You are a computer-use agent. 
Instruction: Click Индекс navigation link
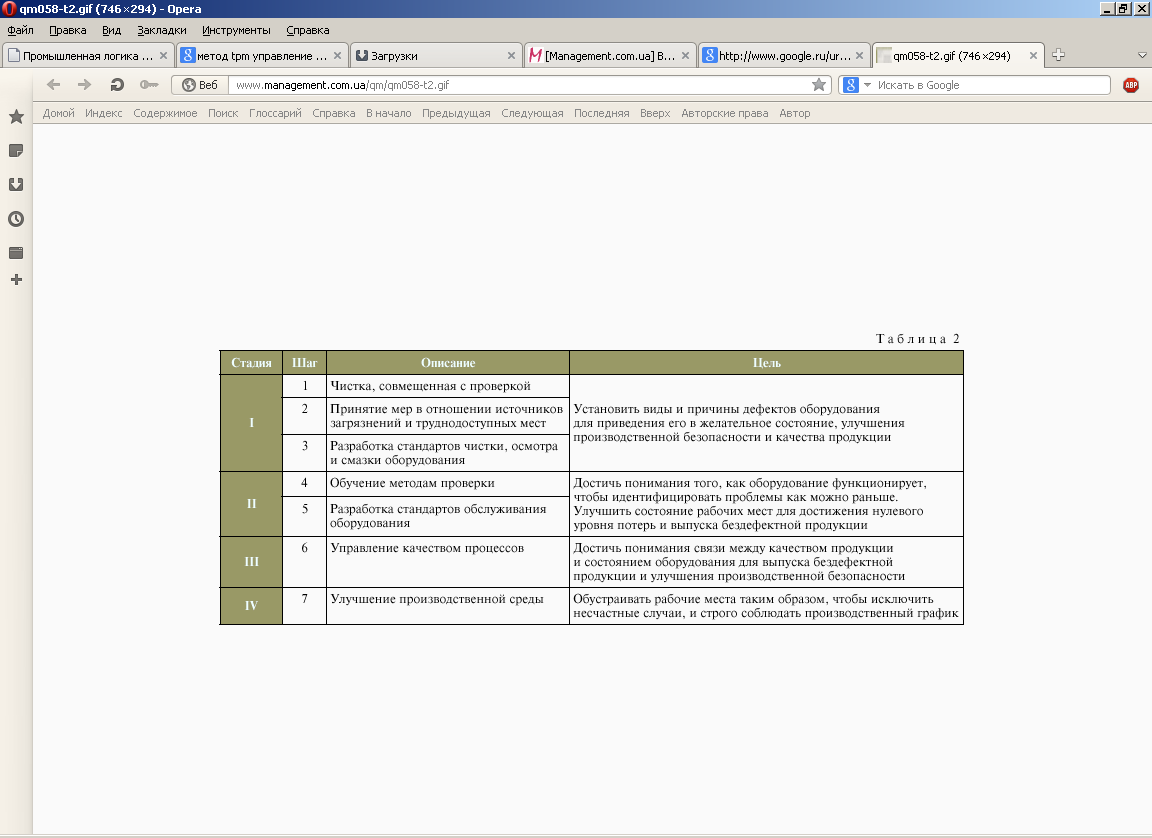point(104,113)
